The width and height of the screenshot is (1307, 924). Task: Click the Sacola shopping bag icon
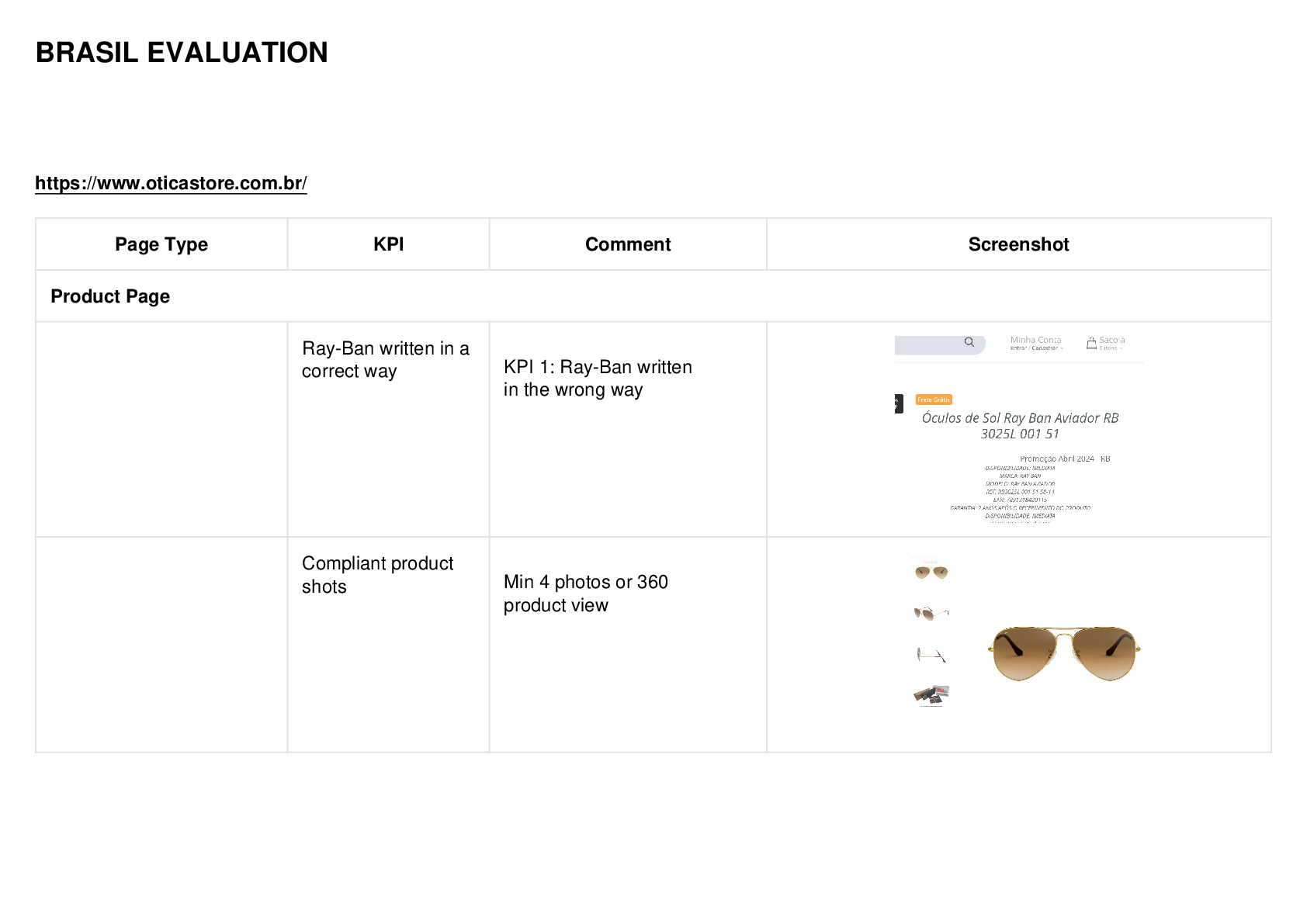pos(1091,343)
